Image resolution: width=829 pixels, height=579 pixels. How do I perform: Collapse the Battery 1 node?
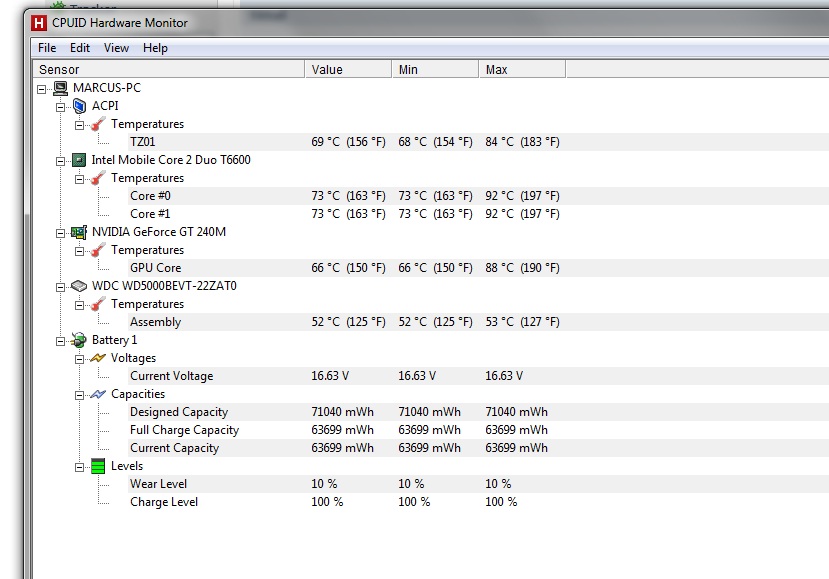[60, 341]
